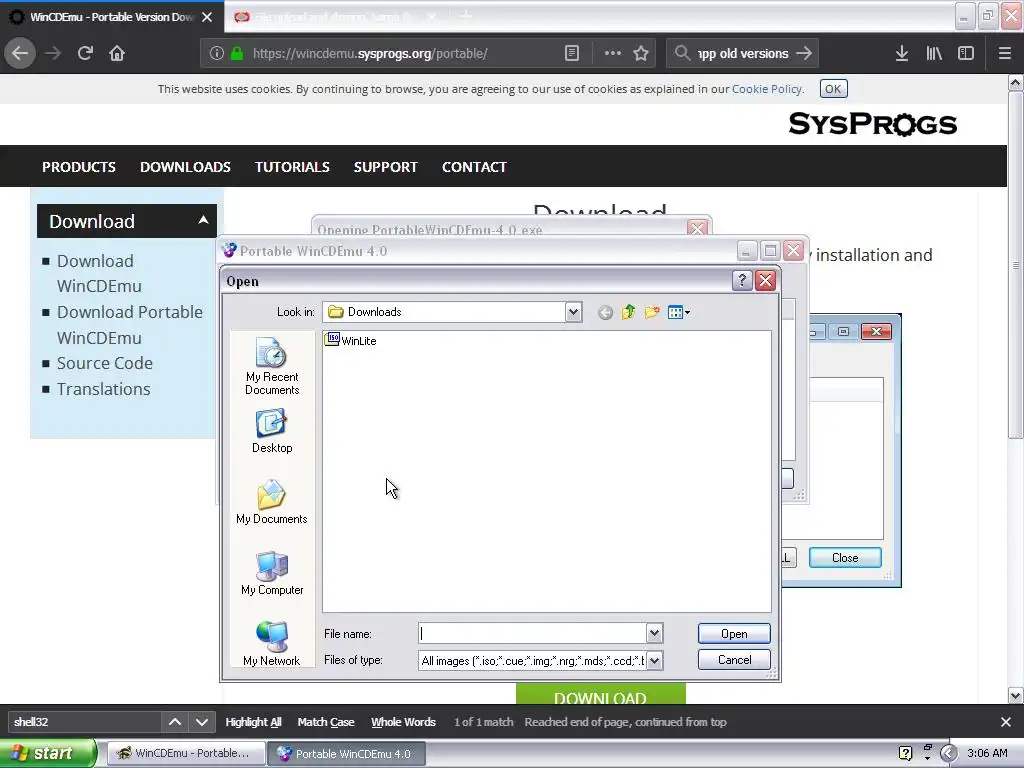Click the system tray help icon
The width and height of the screenshot is (1024, 768).
905,754
